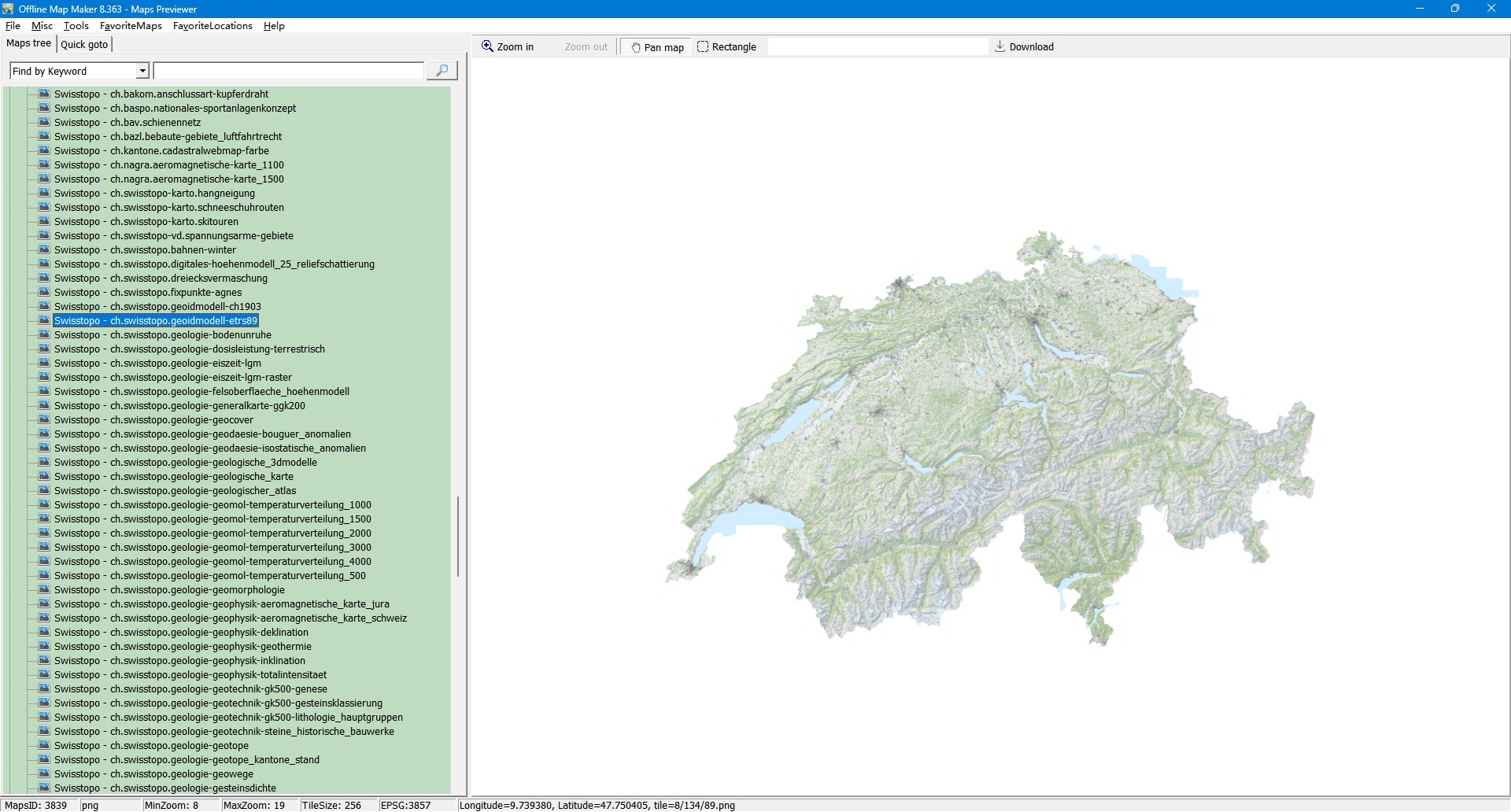Open the FavoriteMaps menu
Viewport: 1511px width, 812px height.
point(131,26)
